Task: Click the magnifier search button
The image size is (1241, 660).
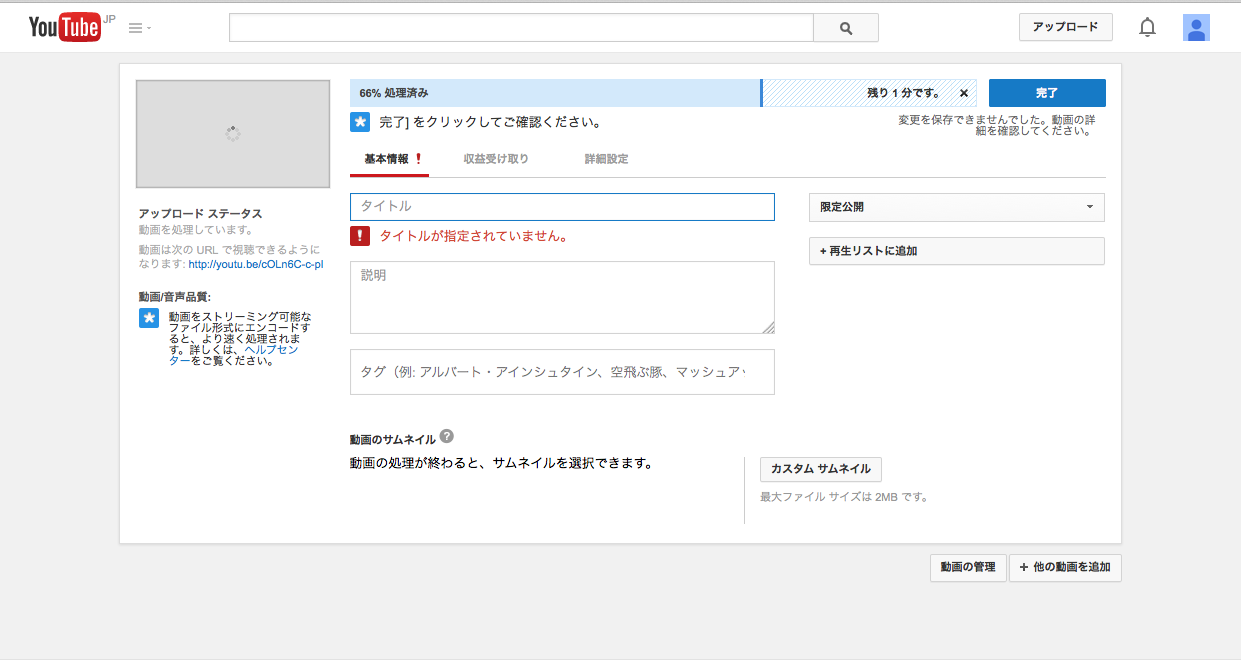Action: pyautogui.click(x=846, y=28)
